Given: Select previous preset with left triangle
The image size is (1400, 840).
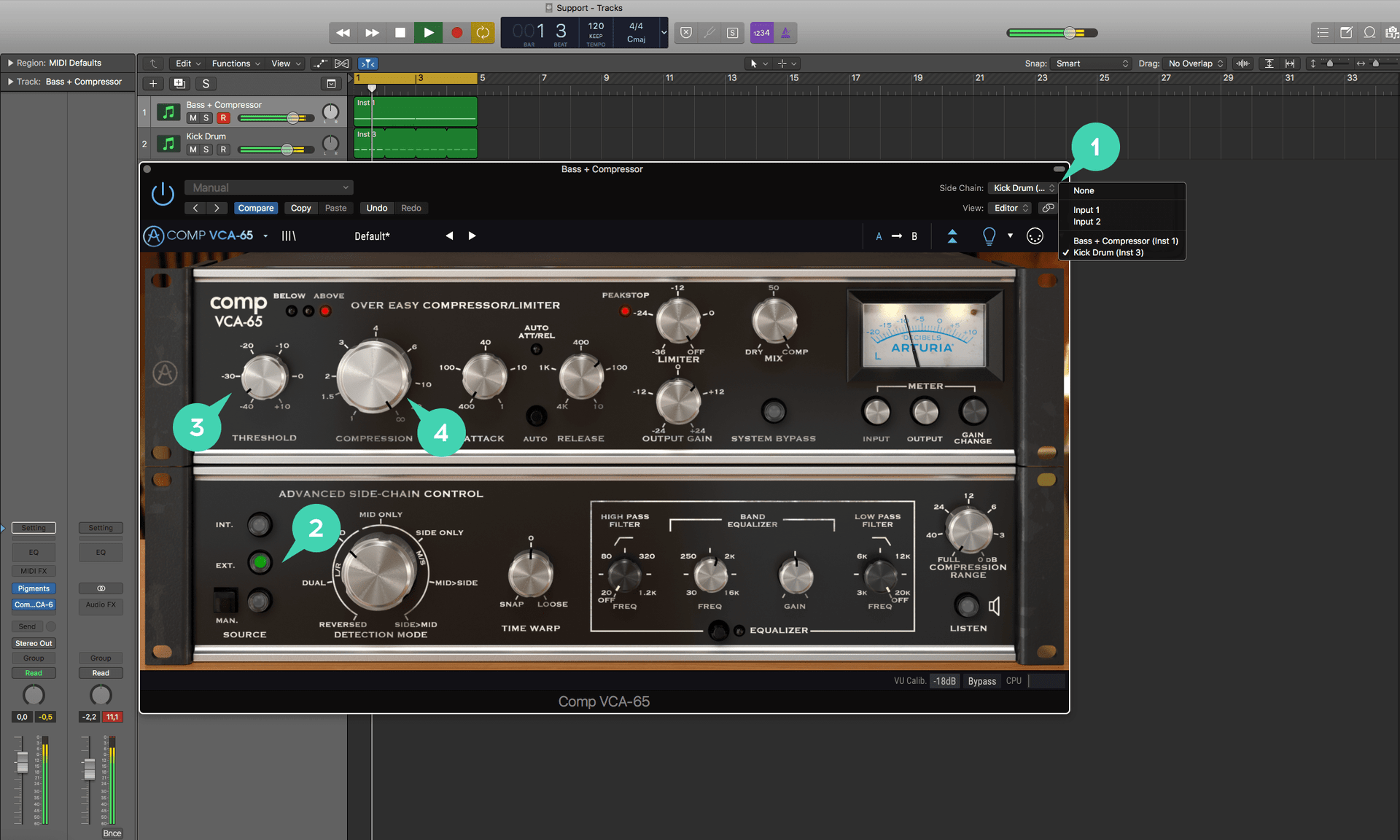Looking at the screenshot, I should [x=449, y=236].
